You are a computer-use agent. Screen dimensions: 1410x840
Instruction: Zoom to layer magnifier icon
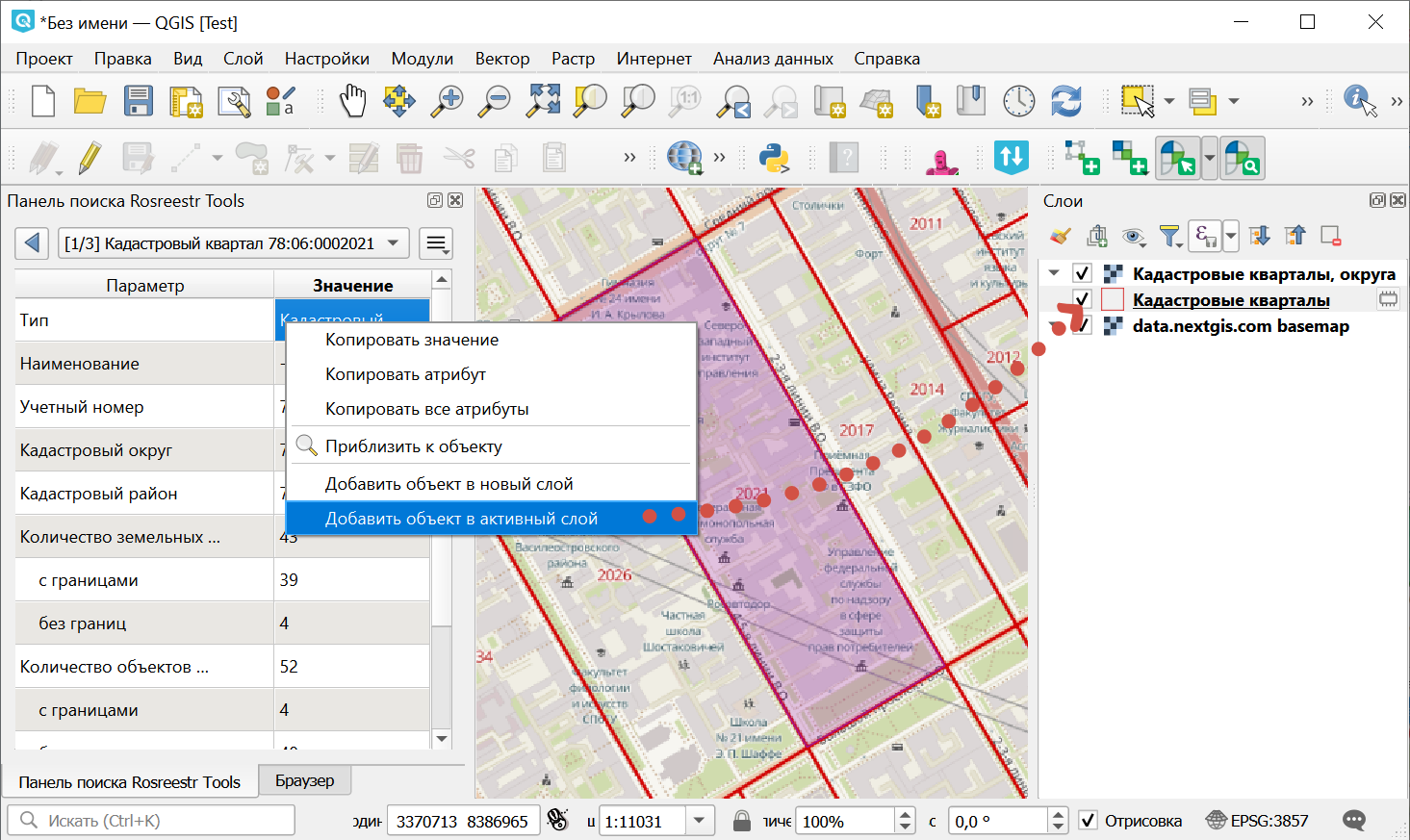coord(638,101)
